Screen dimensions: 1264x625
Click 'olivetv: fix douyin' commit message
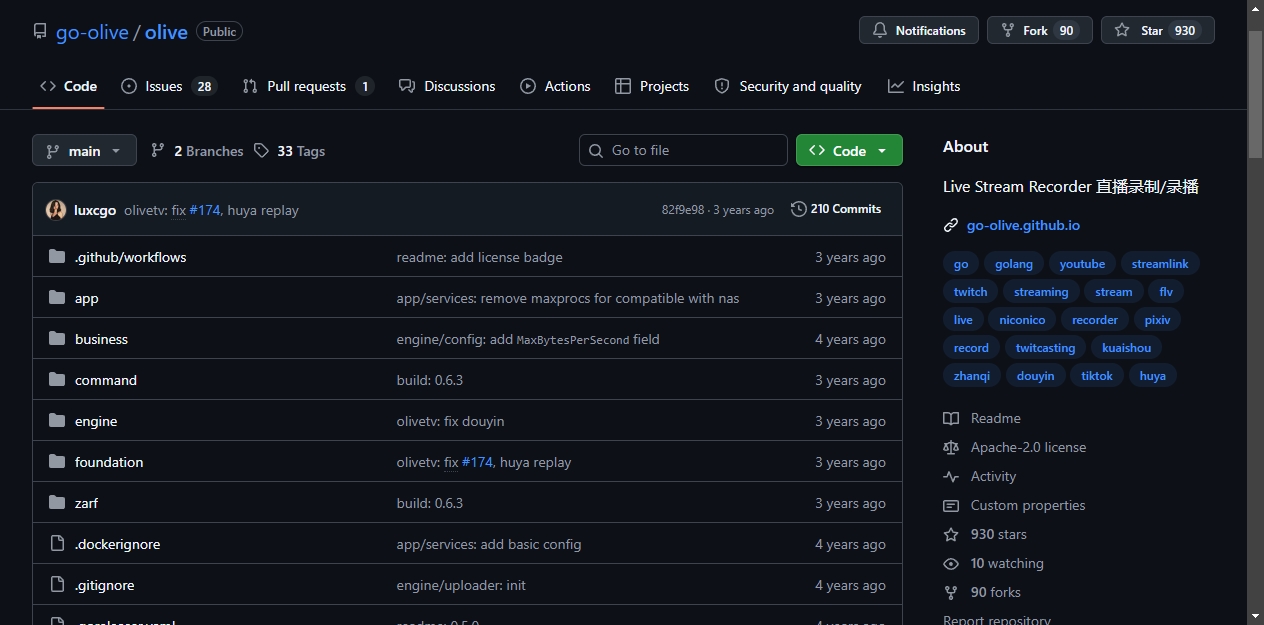click(450, 421)
